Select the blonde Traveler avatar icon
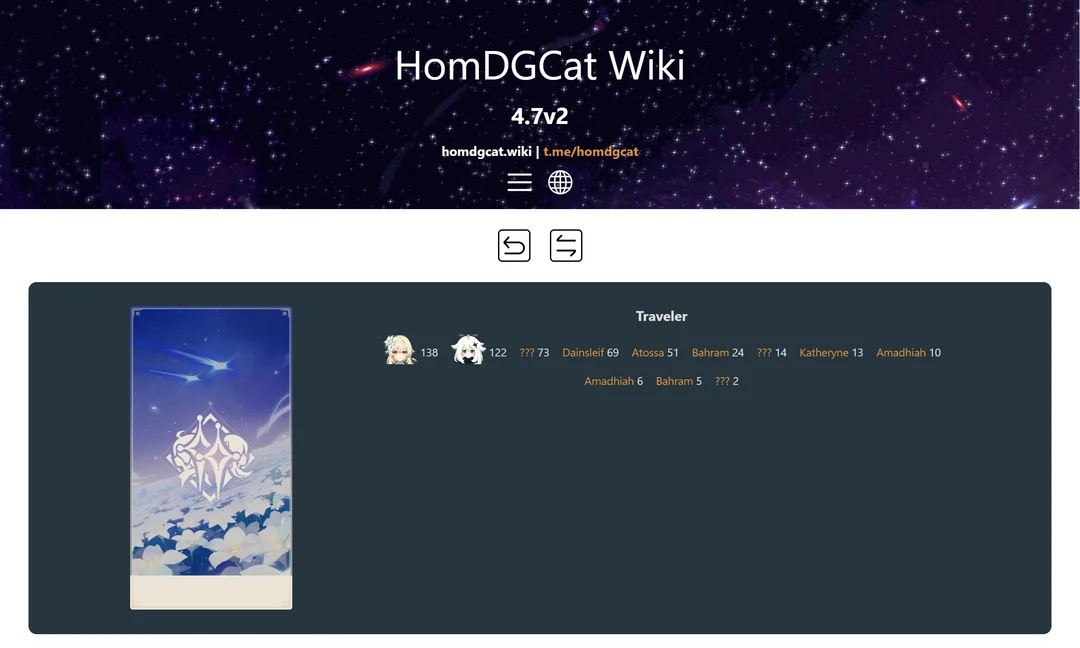 (399, 350)
